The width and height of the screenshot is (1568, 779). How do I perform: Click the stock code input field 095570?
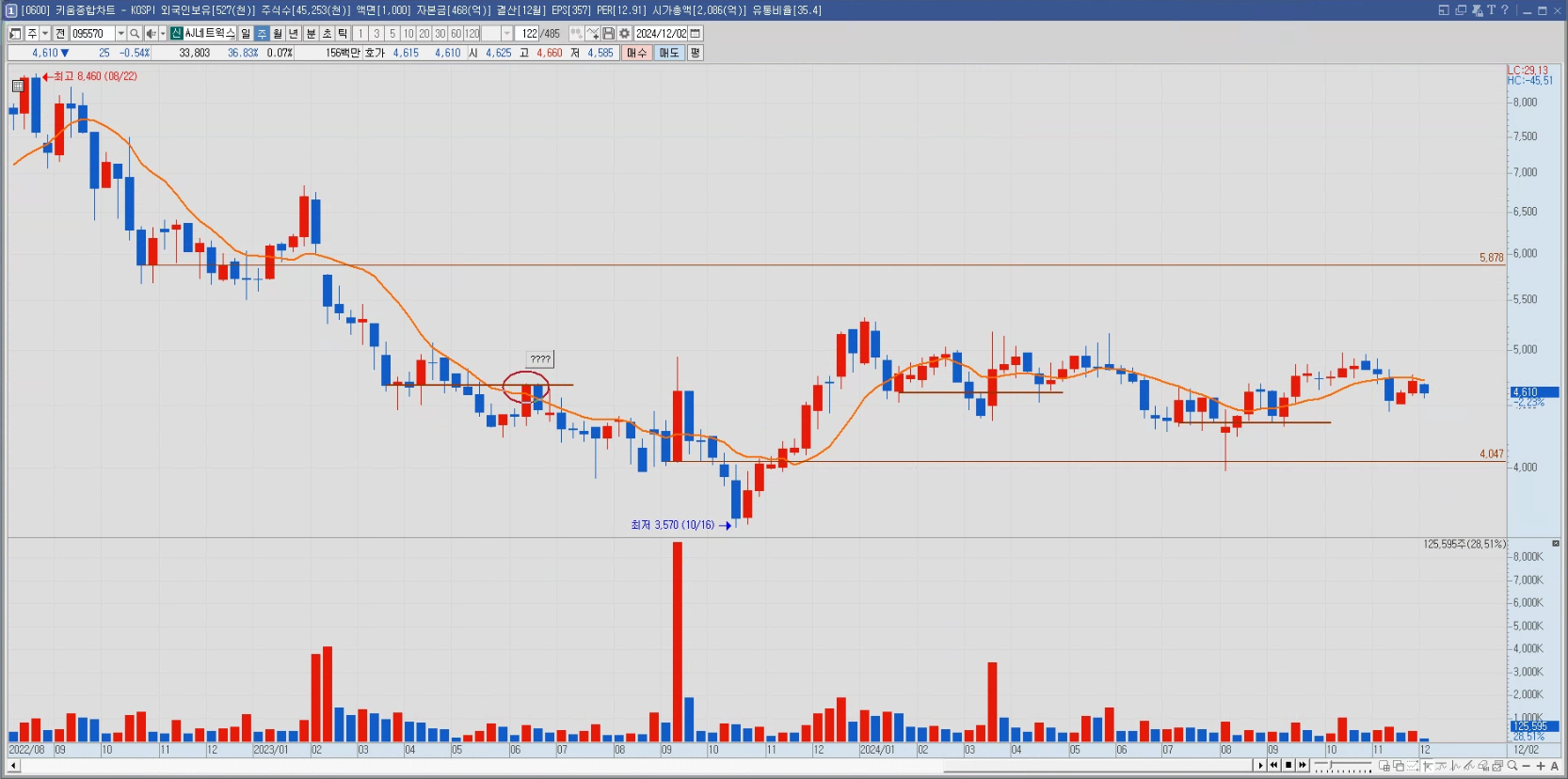(x=92, y=34)
